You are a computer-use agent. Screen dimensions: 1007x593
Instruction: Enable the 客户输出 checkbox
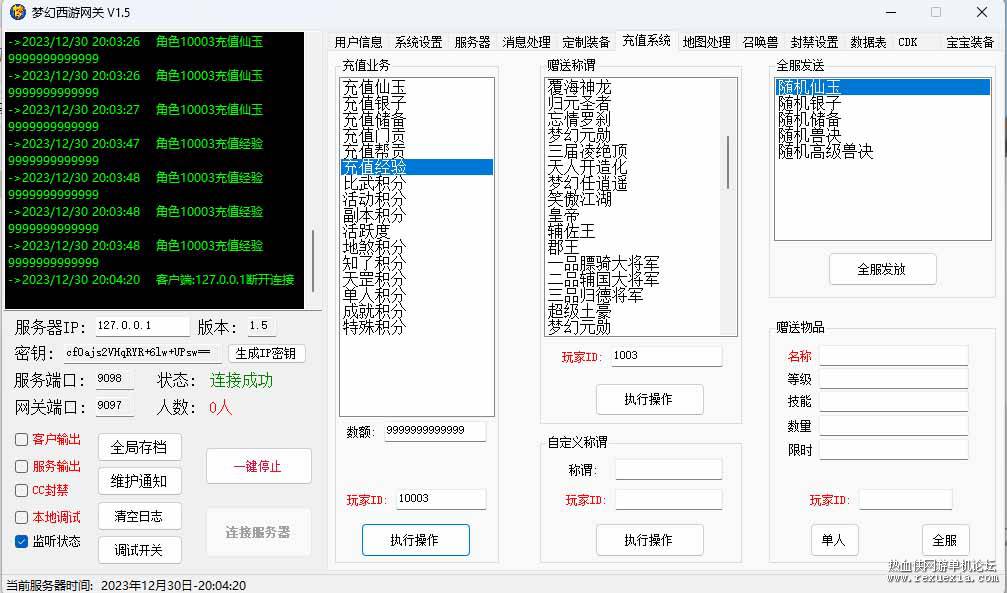point(21,439)
